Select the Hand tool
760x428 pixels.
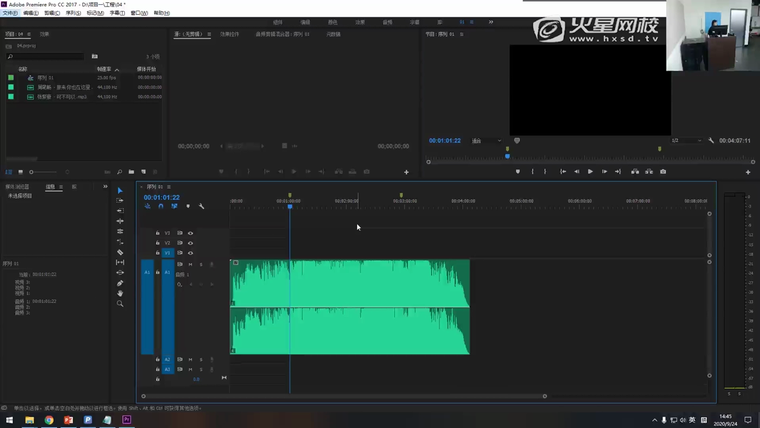120,293
